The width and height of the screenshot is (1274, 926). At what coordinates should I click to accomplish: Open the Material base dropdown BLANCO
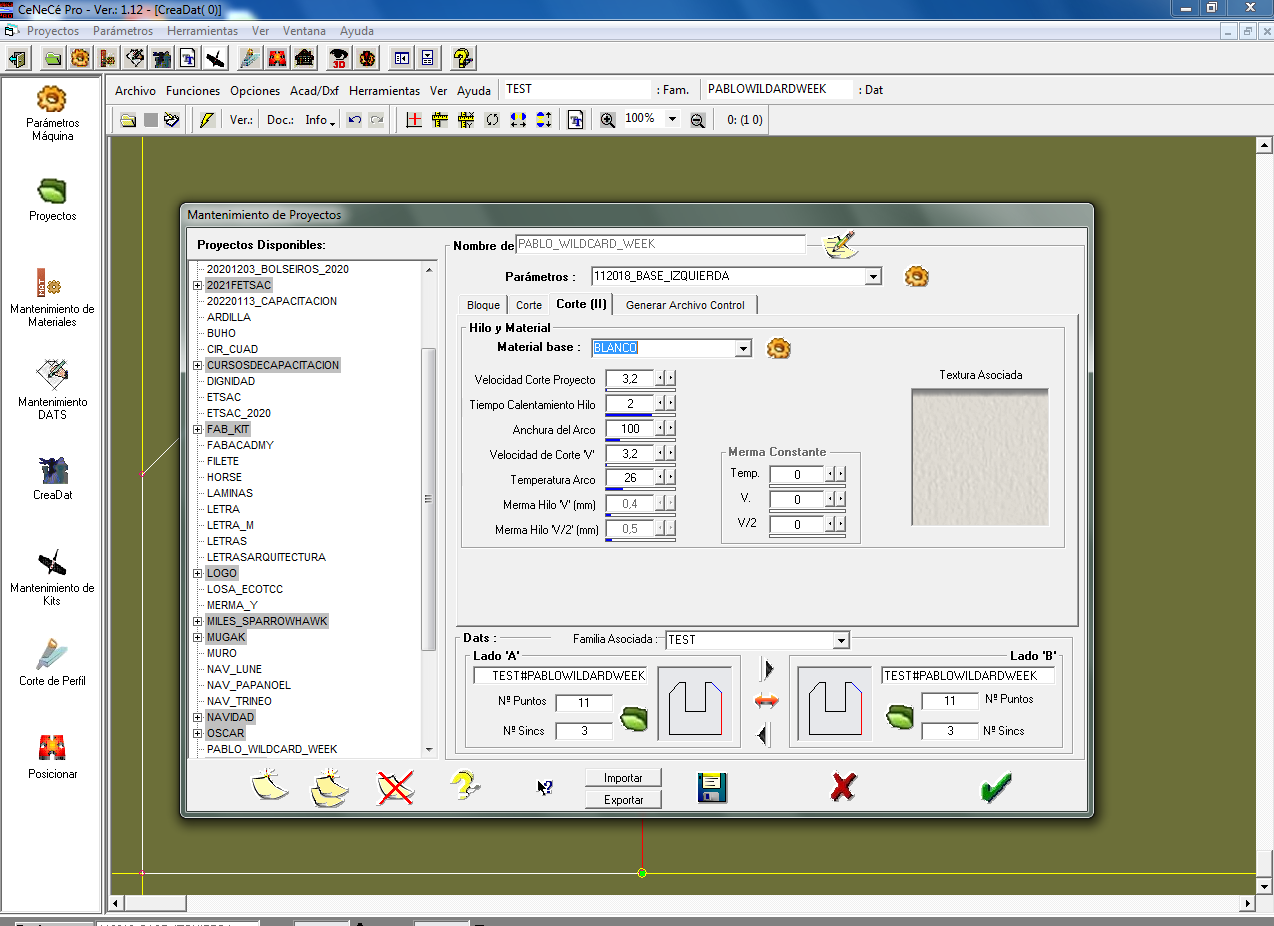coord(742,348)
